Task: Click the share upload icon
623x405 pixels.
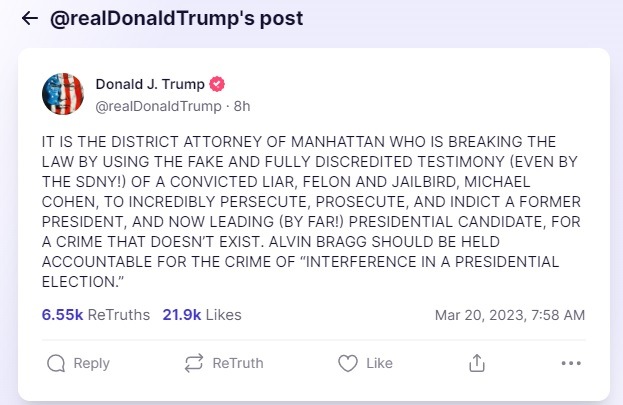Action: [x=477, y=363]
